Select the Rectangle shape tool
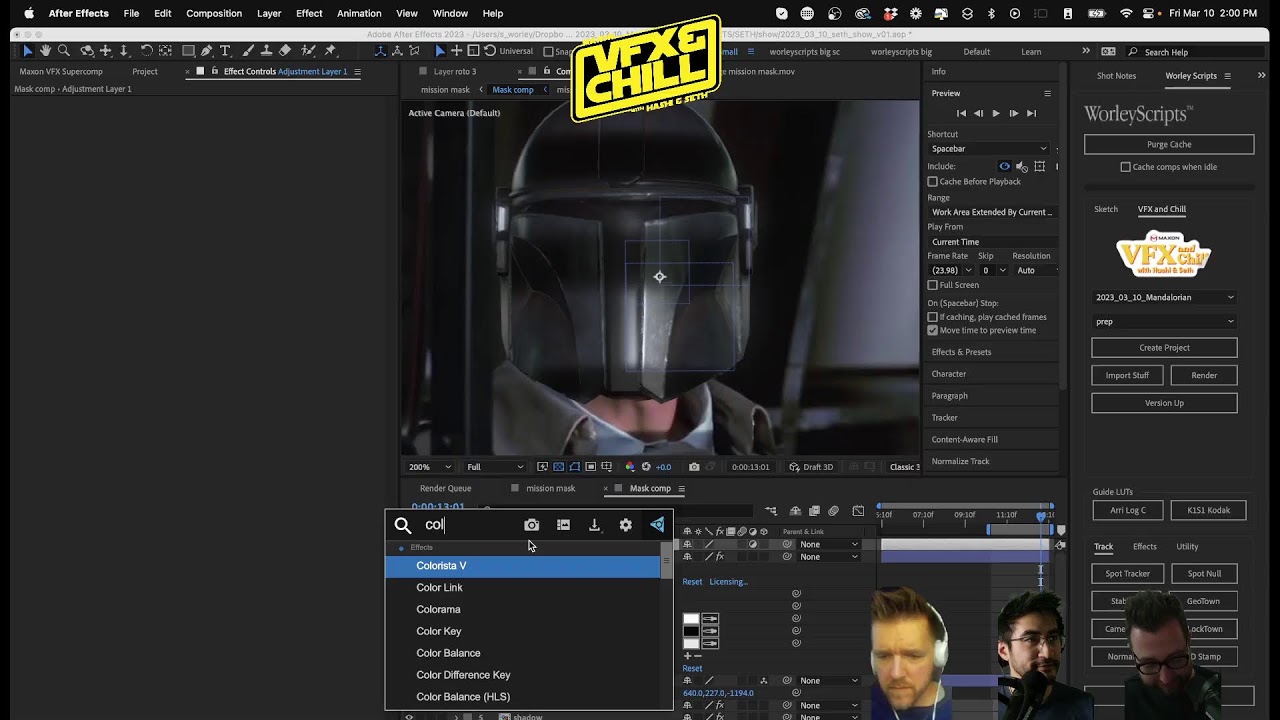The width and height of the screenshot is (1280, 720). (x=188, y=51)
